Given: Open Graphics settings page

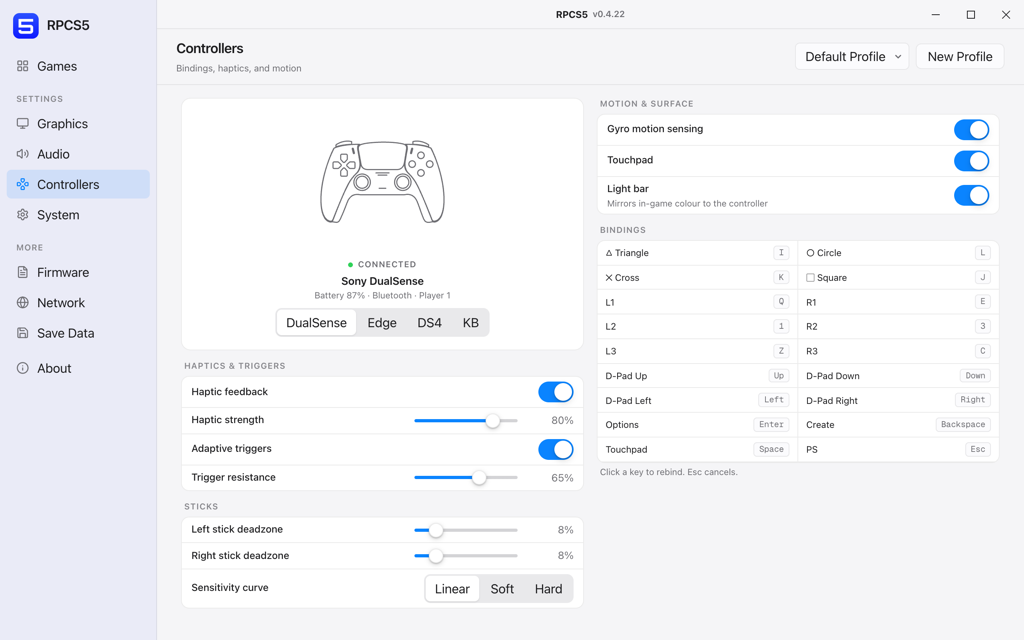Looking at the screenshot, I should 78,123.
